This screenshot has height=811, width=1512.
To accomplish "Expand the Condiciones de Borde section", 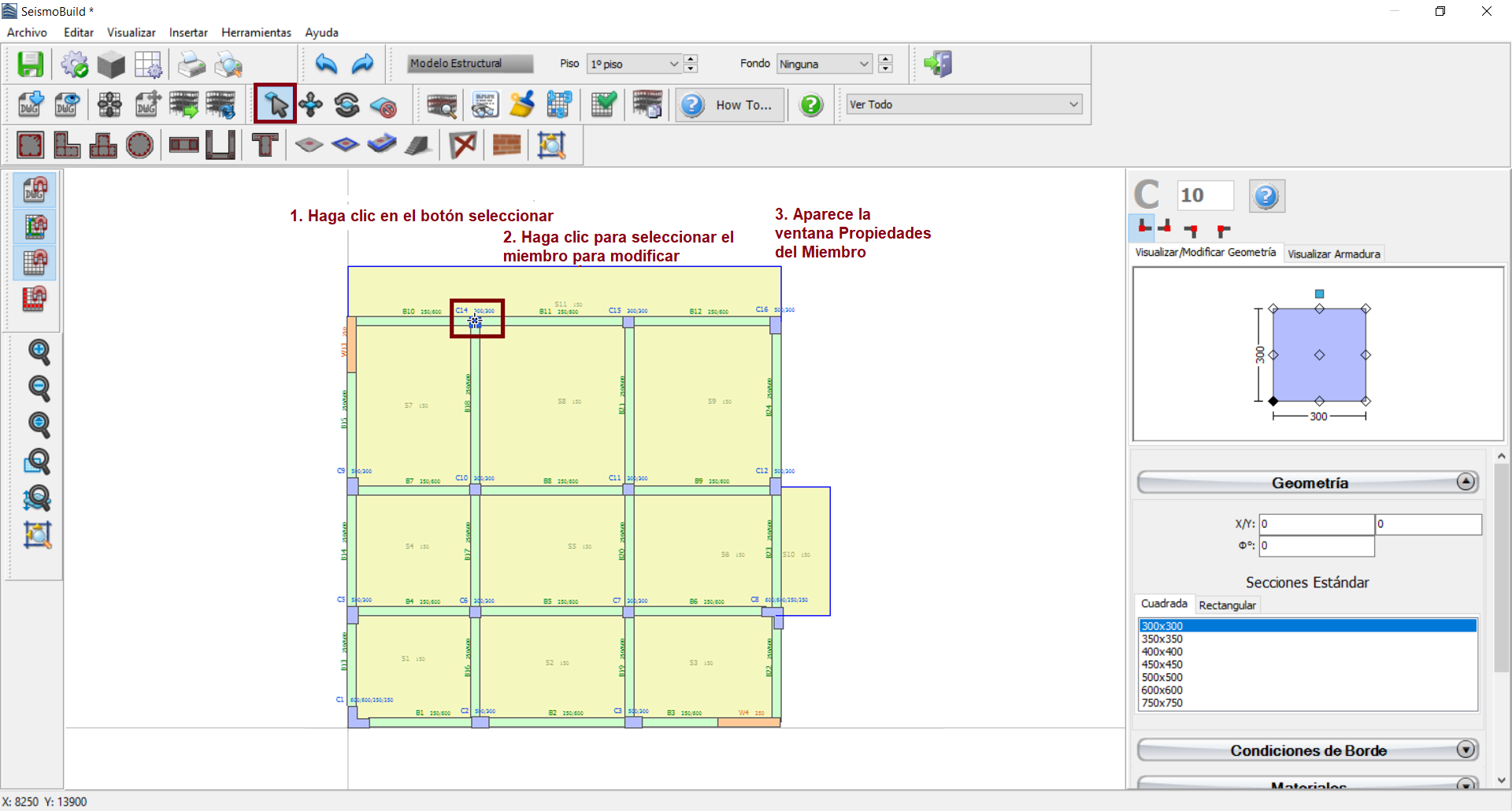I will coord(1466,750).
